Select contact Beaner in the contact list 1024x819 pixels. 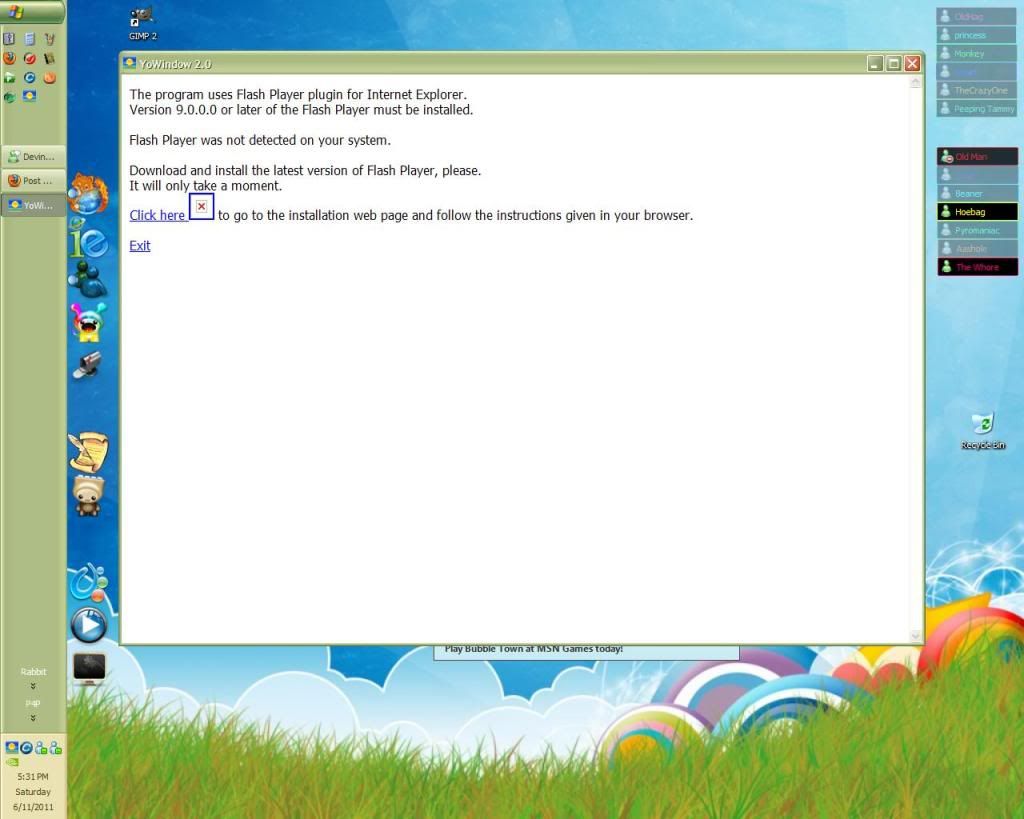(977, 193)
